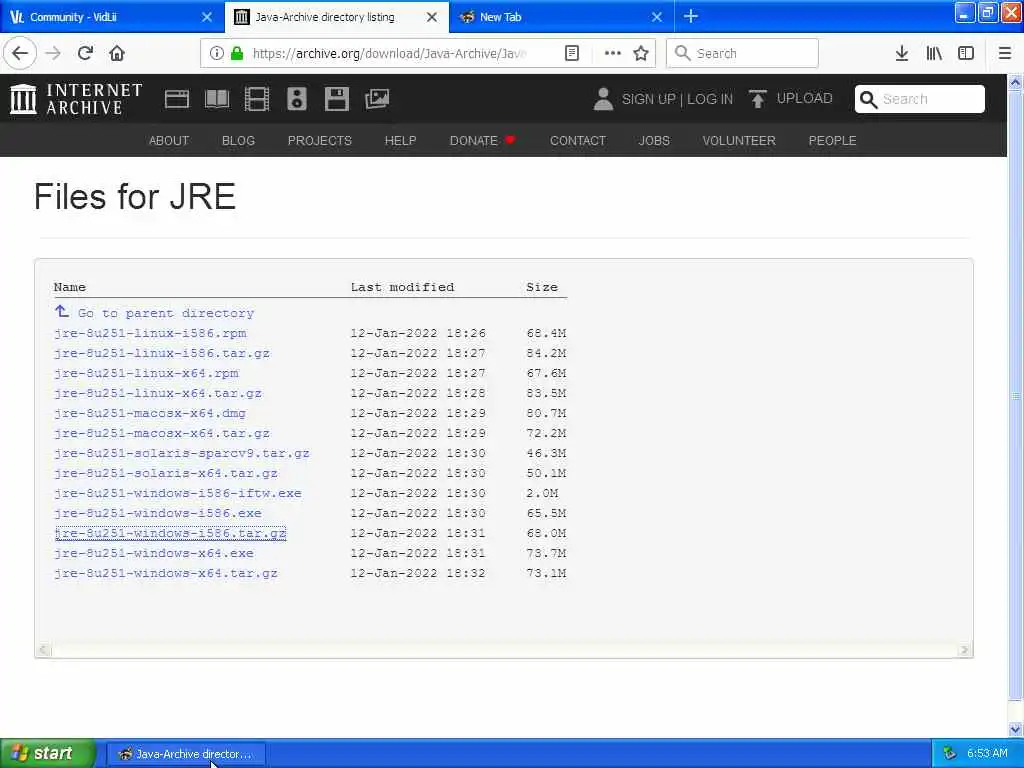Screen dimensions: 1024x768
Task: Open the JOBS menu item
Action: (654, 140)
